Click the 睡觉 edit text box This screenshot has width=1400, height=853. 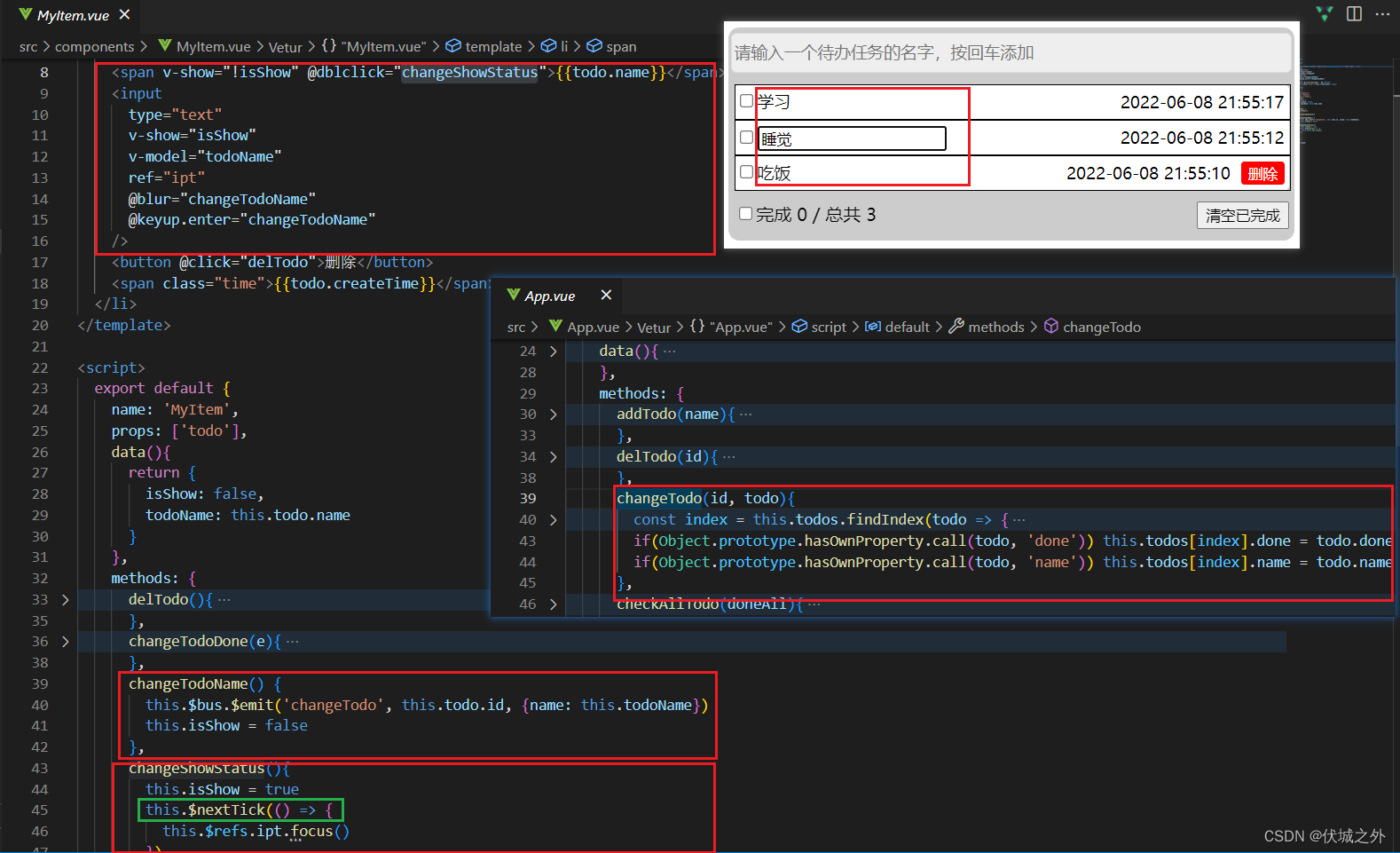pyautogui.click(x=852, y=138)
